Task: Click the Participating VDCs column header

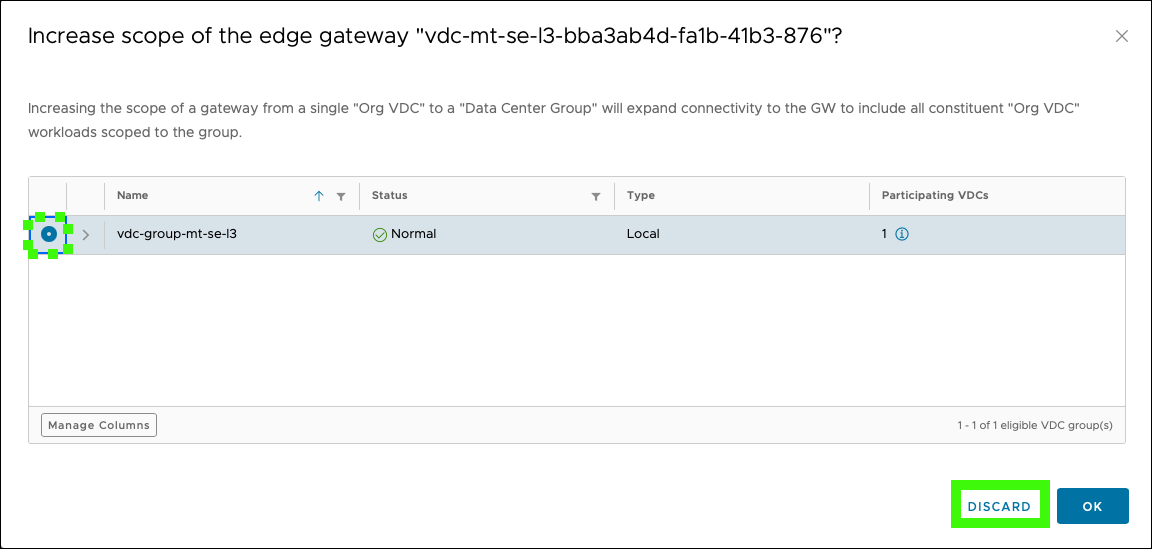Action: [935, 195]
